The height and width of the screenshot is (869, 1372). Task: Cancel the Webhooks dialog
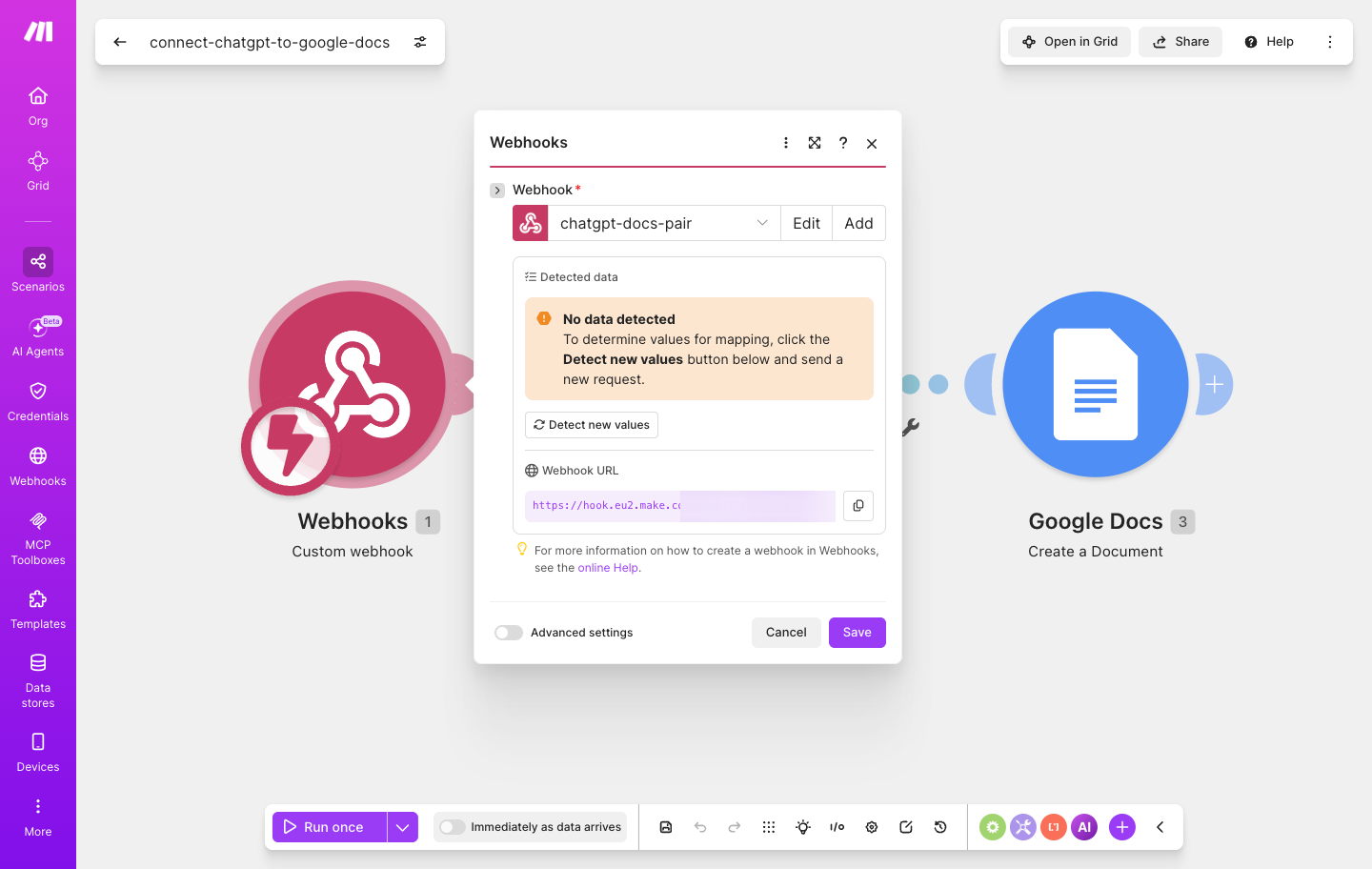[x=786, y=633]
